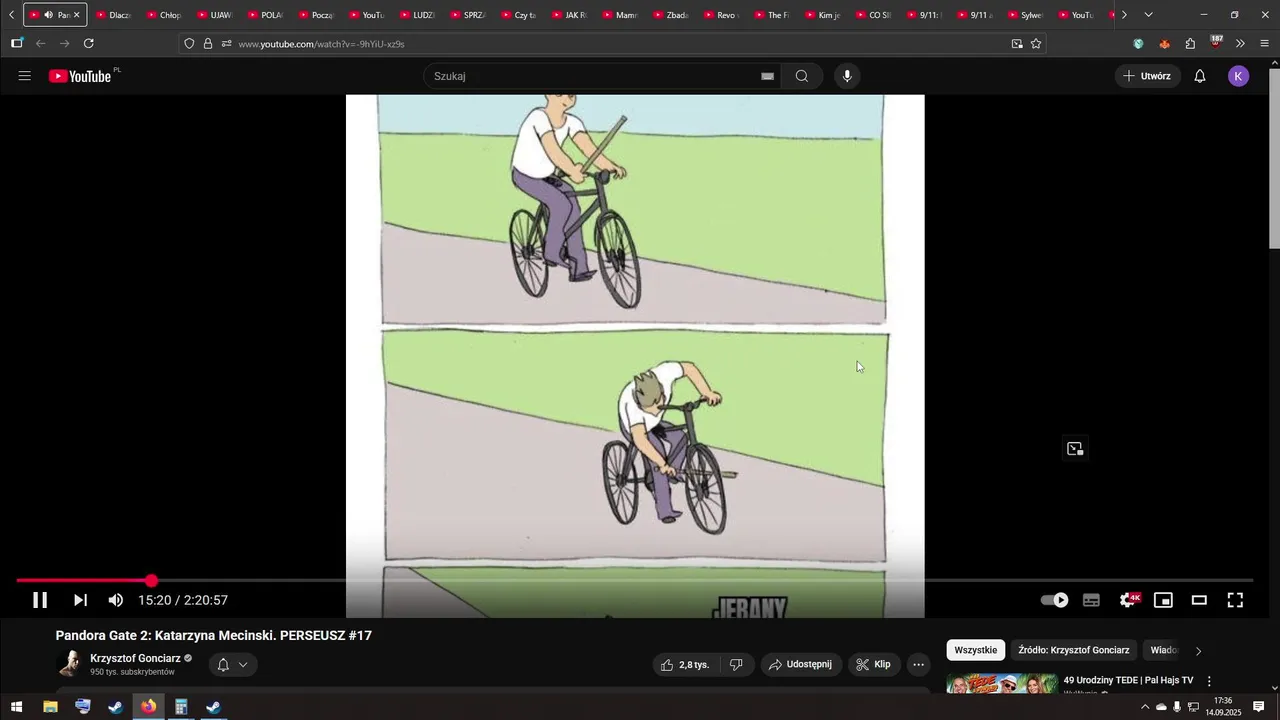The width and height of the screenshot is (1280, 720).
Task: Open options for 49 Urodziny TEDE video
Action: click(1209, 681)
